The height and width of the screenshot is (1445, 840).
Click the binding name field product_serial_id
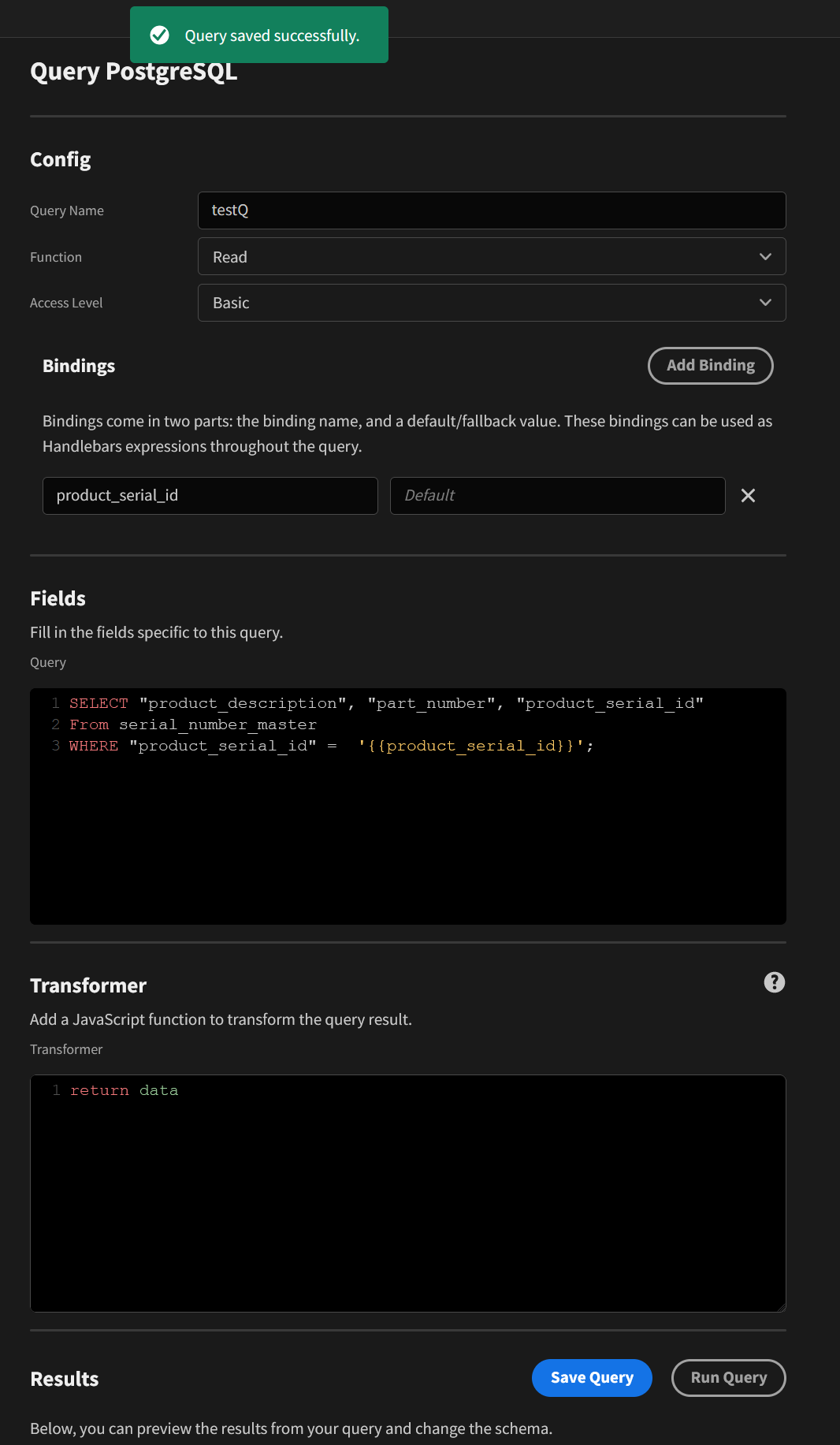click(210, 495)
